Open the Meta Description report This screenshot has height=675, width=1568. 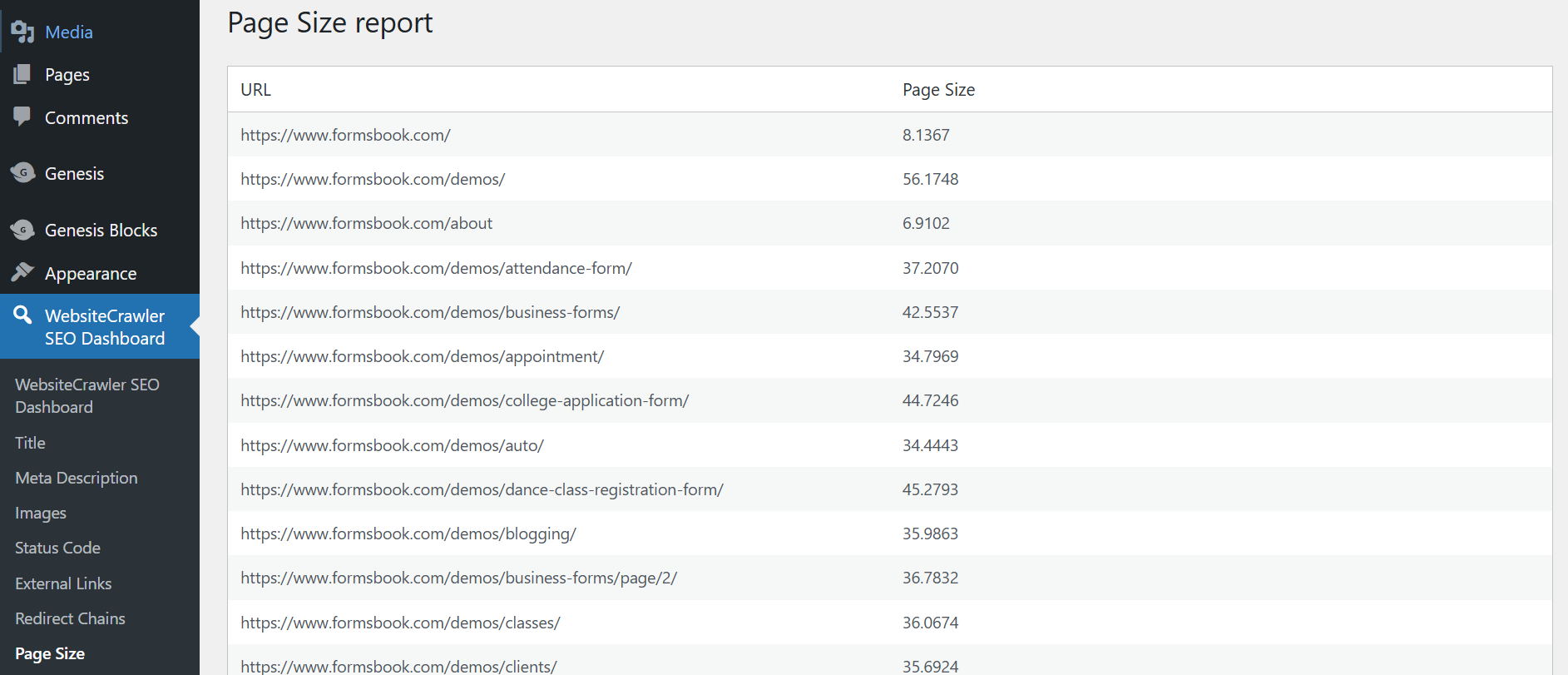[x=77, y=478]
